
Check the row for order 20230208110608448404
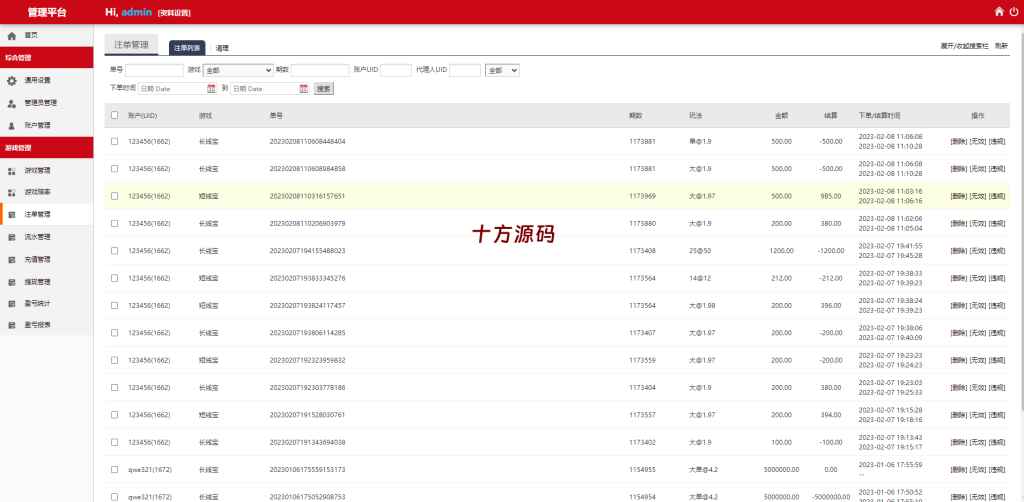(115, 141)
